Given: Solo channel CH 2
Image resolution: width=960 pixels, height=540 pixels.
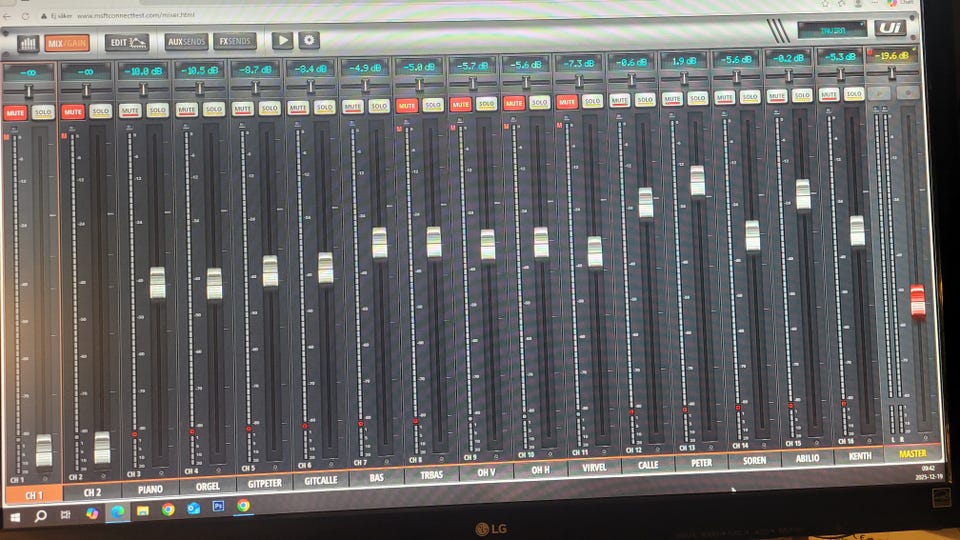Looking at the screenshot, I should point(100,111).
